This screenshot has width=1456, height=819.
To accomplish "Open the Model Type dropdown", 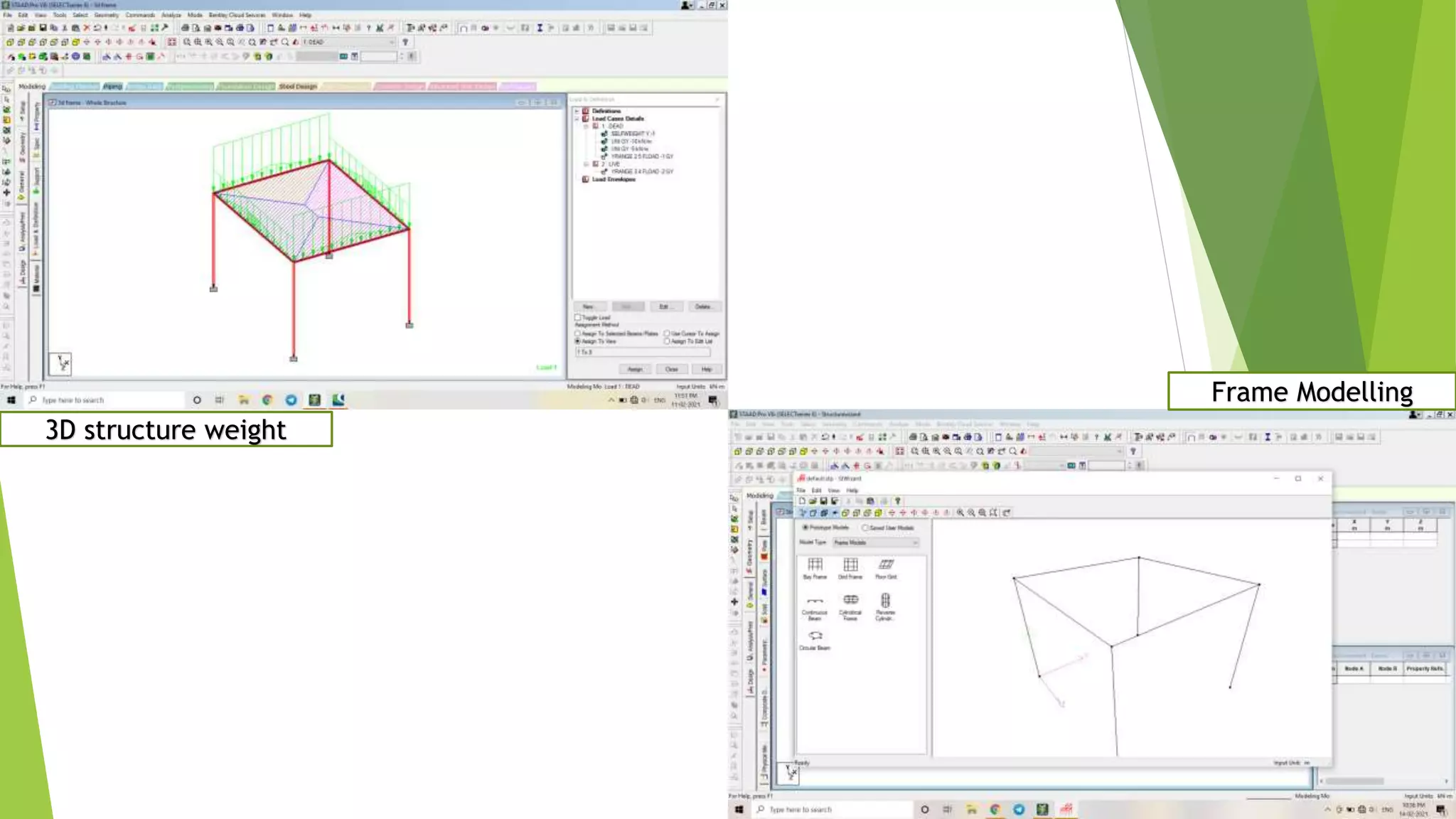I will pyautogui.click(x=877, y=543).
